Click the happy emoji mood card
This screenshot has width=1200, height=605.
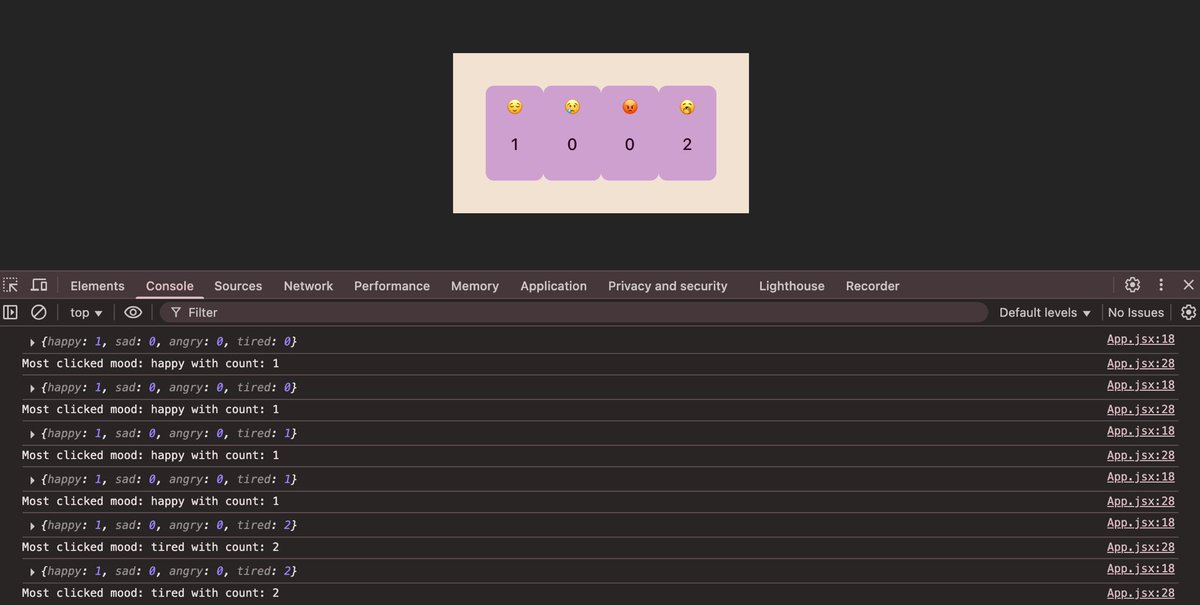(x=514, y=133)
